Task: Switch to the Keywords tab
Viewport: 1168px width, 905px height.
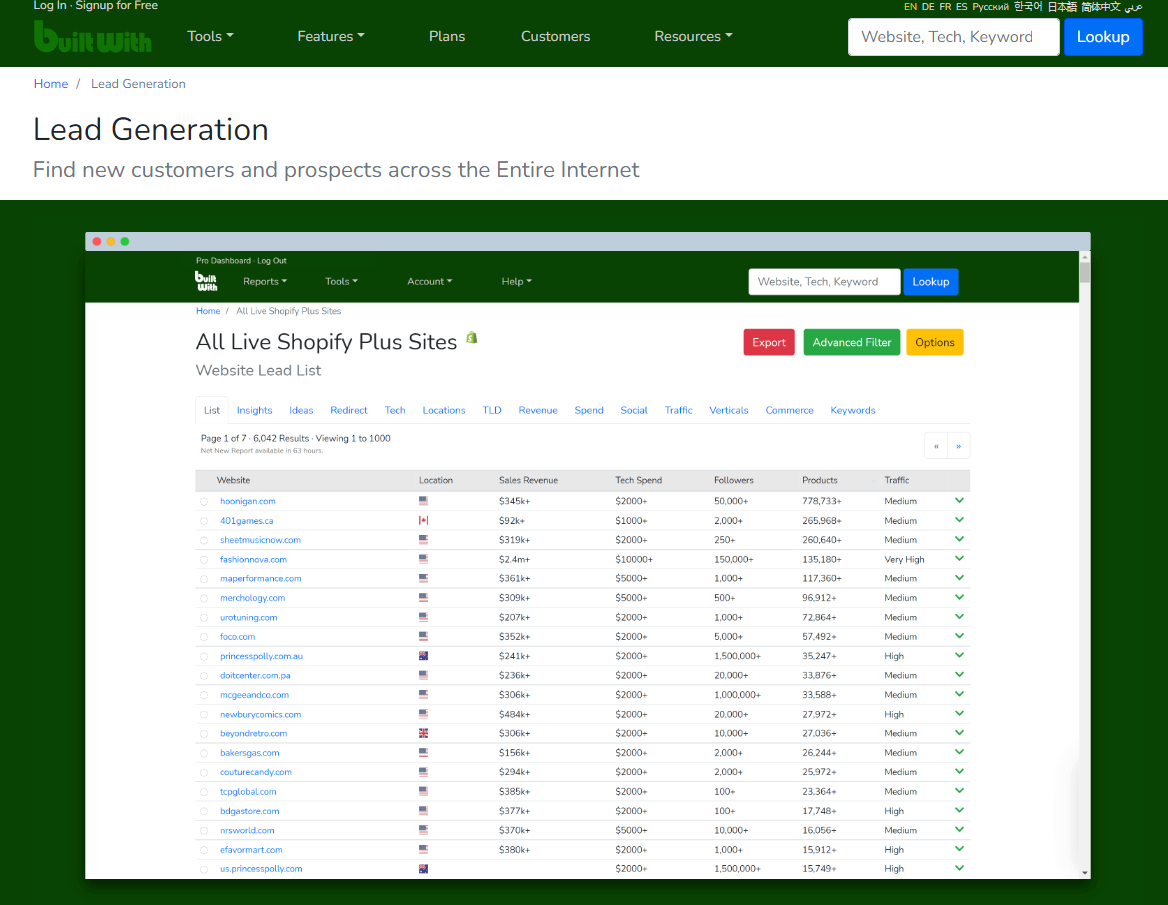Action: click(x=853, y=410)
